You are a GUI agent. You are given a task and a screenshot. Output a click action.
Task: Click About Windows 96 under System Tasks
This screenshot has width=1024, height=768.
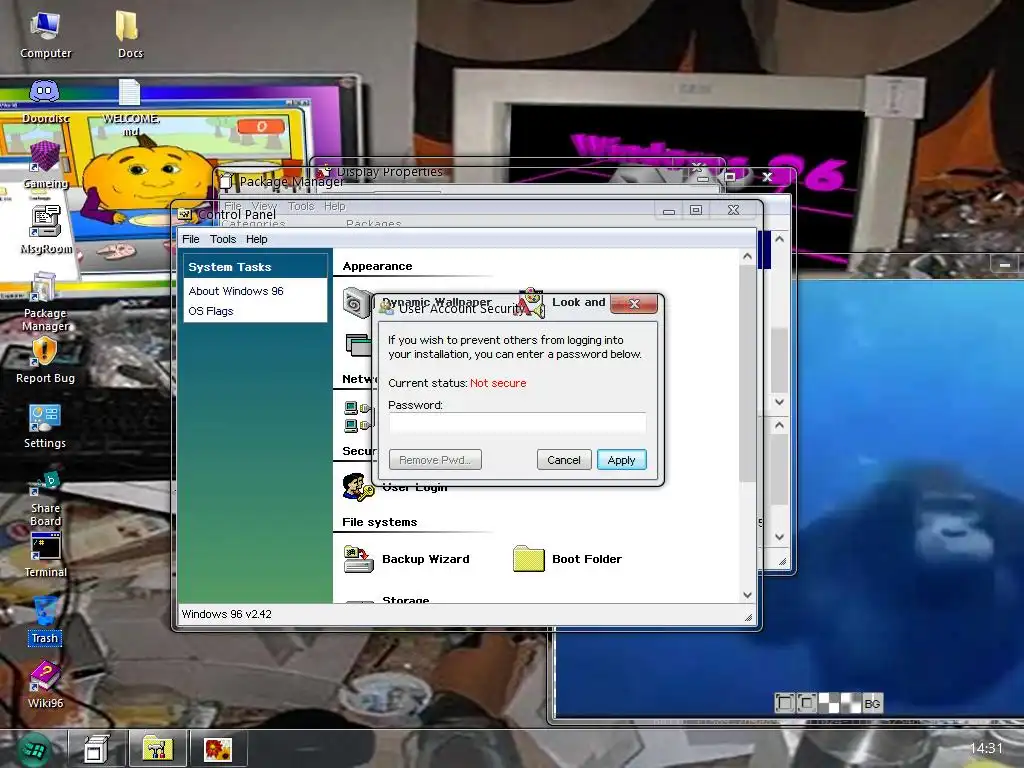[x=236, y=291]
